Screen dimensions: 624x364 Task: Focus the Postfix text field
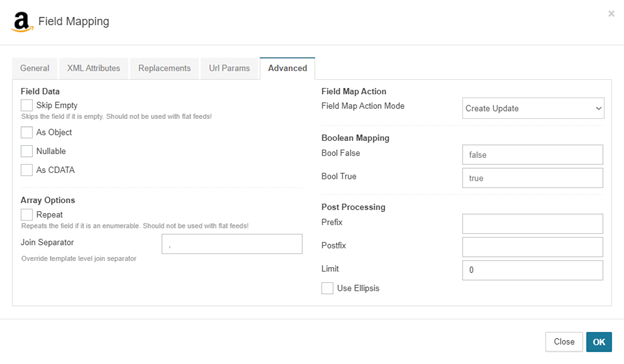coord(532,247)
